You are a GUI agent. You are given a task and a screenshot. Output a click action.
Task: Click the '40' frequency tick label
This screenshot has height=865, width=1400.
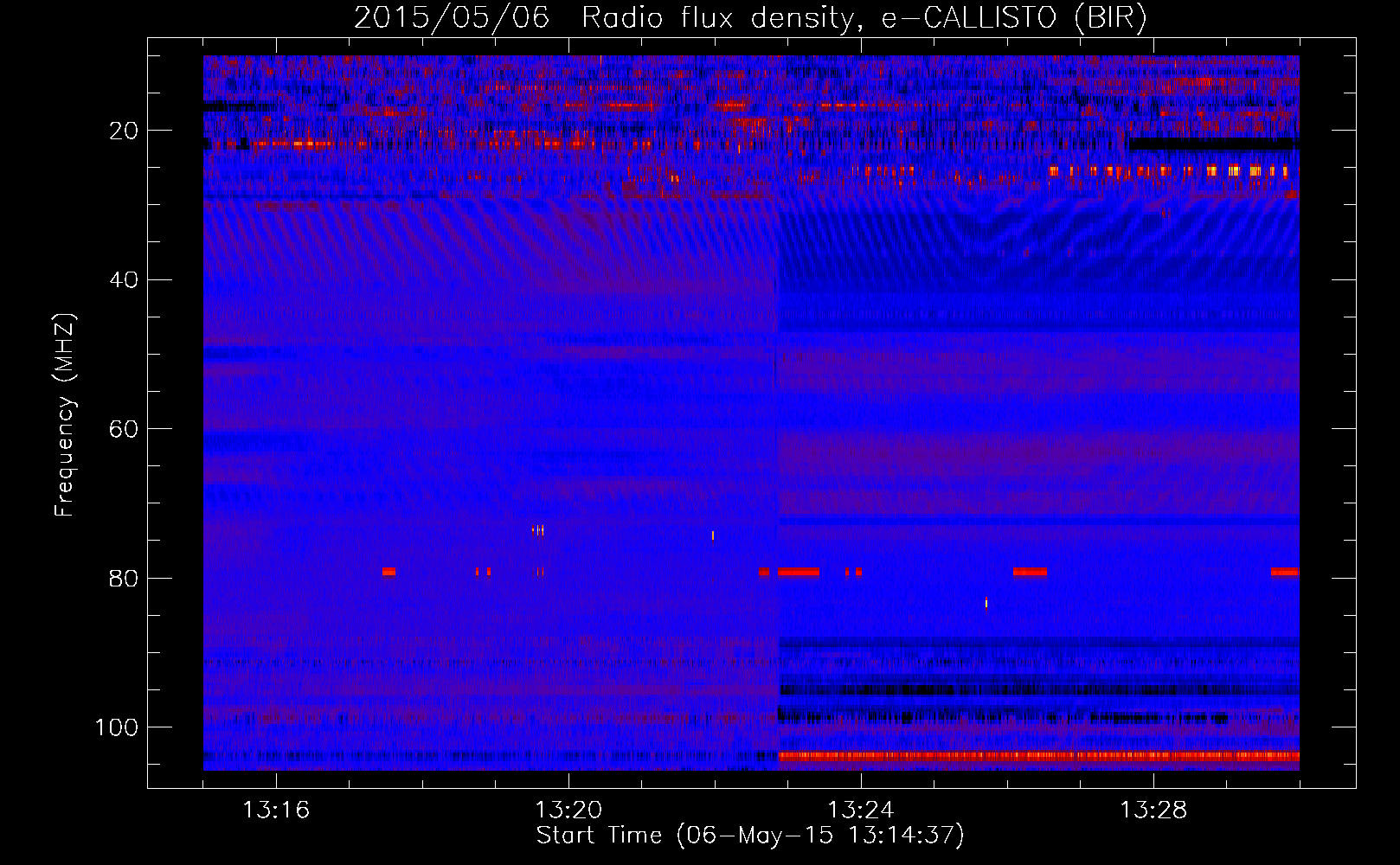124,280
